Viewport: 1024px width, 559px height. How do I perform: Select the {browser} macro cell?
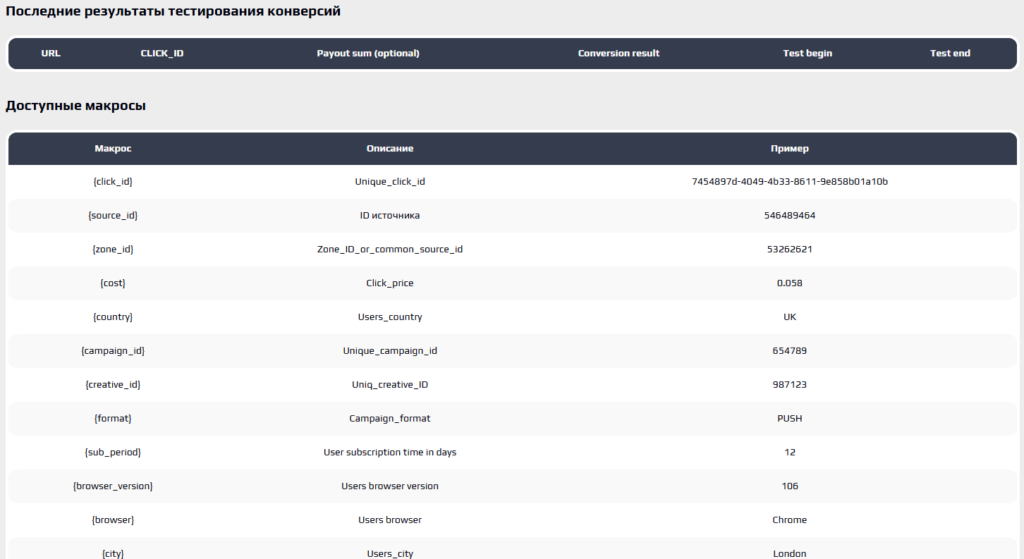[x=113, y=520]
